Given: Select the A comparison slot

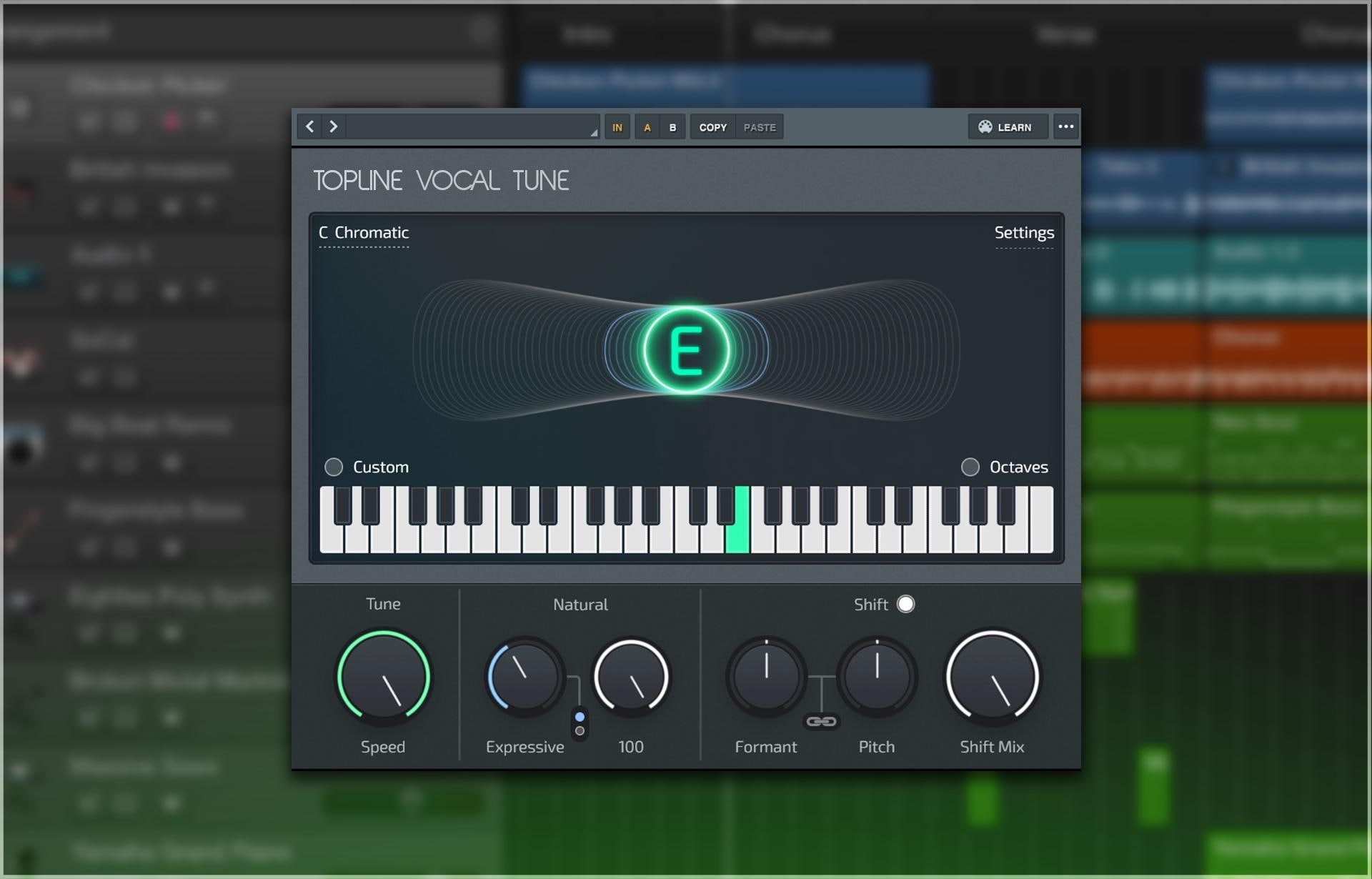Looking at the screenshot, I should point(647,127).
